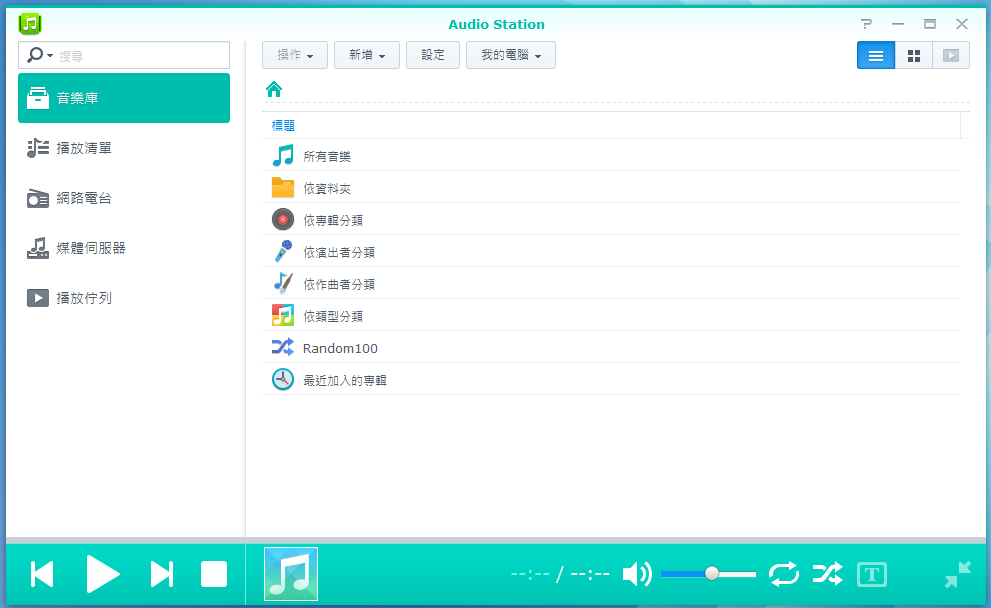
Task: Open 依演出者分類 browse by artist
Action: [x=611, y=252]
